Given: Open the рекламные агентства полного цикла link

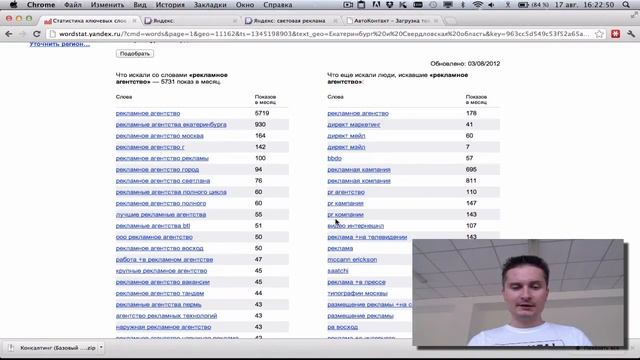Looking at the screenshot, I should [171, 192].
